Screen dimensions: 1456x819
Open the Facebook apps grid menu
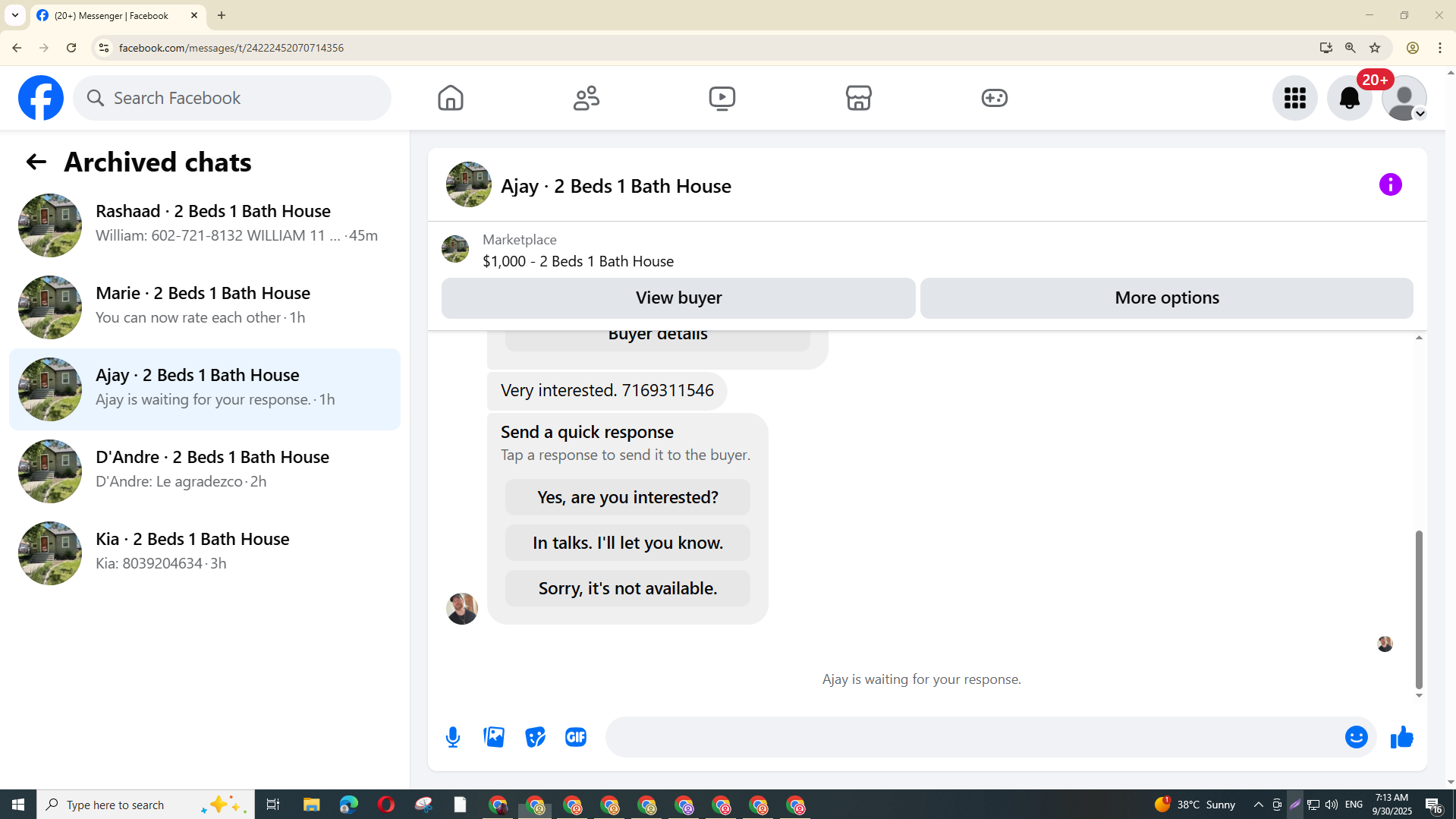[1294, 98]
